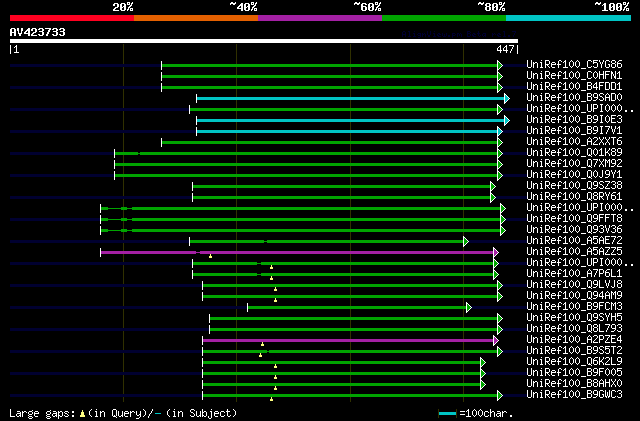Click yellow gap marker under the Q9LVJ8 bar

(x=276, y=290)
